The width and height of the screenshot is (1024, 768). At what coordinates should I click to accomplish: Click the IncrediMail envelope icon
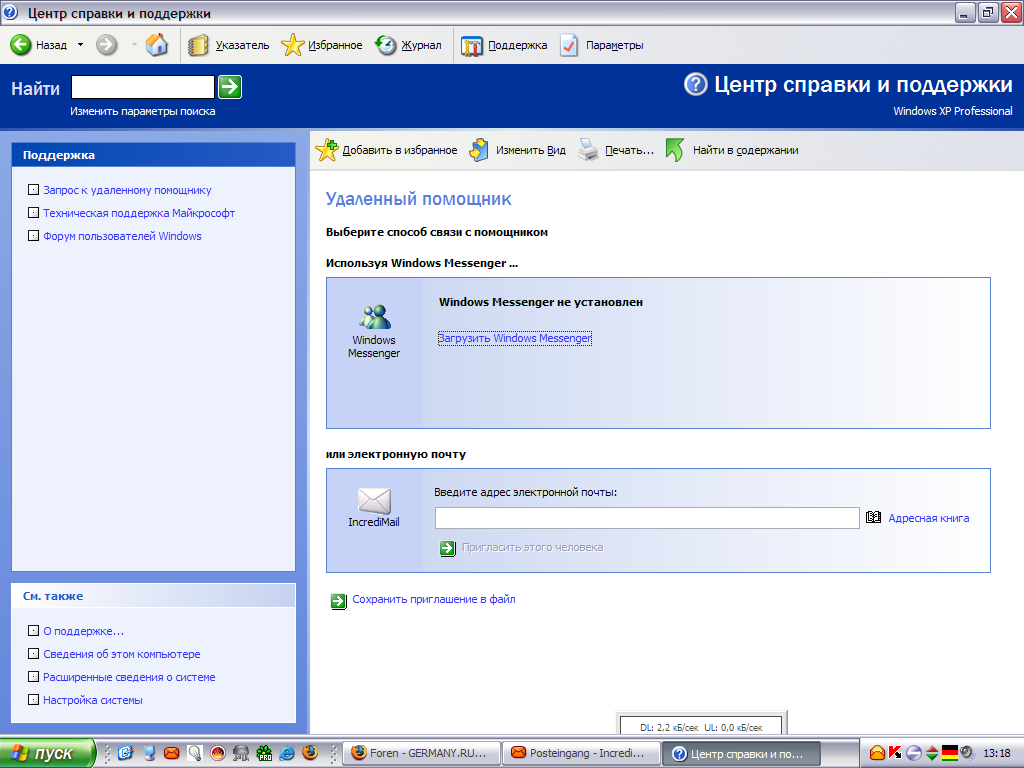(374, 501)
